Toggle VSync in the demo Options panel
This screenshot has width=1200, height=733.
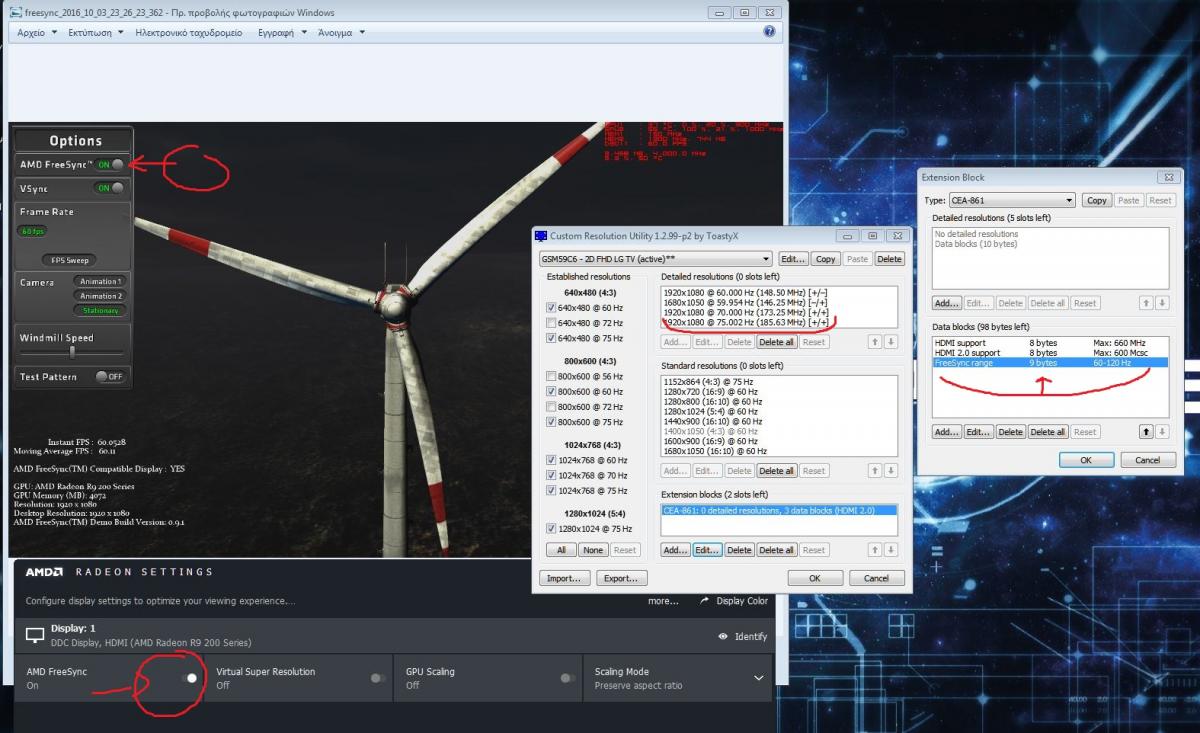pyautogui.click(x=111, y=188)
